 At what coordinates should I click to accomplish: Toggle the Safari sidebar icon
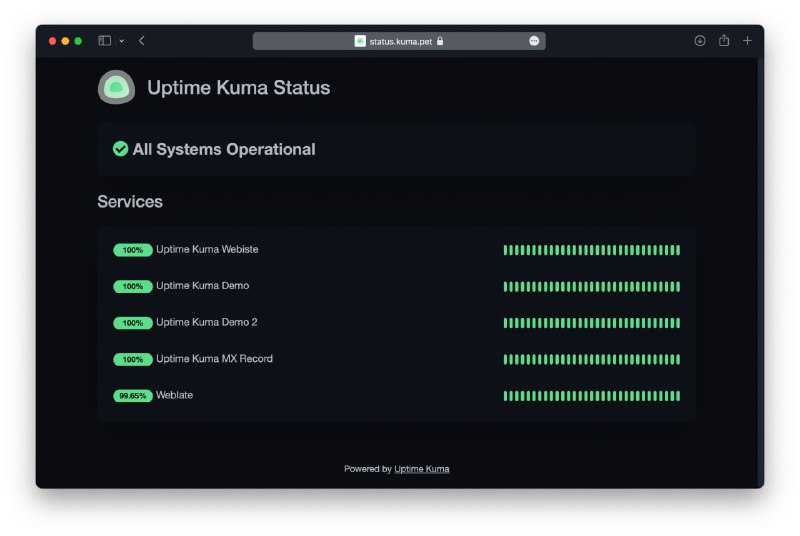click(105, 41)
